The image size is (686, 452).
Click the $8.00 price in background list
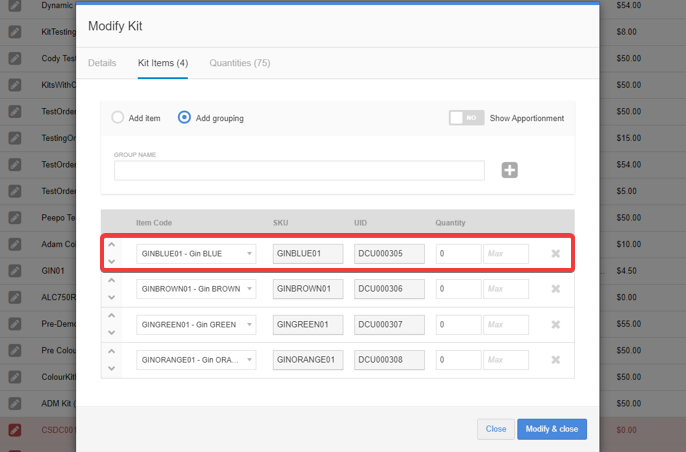point(626,32)
